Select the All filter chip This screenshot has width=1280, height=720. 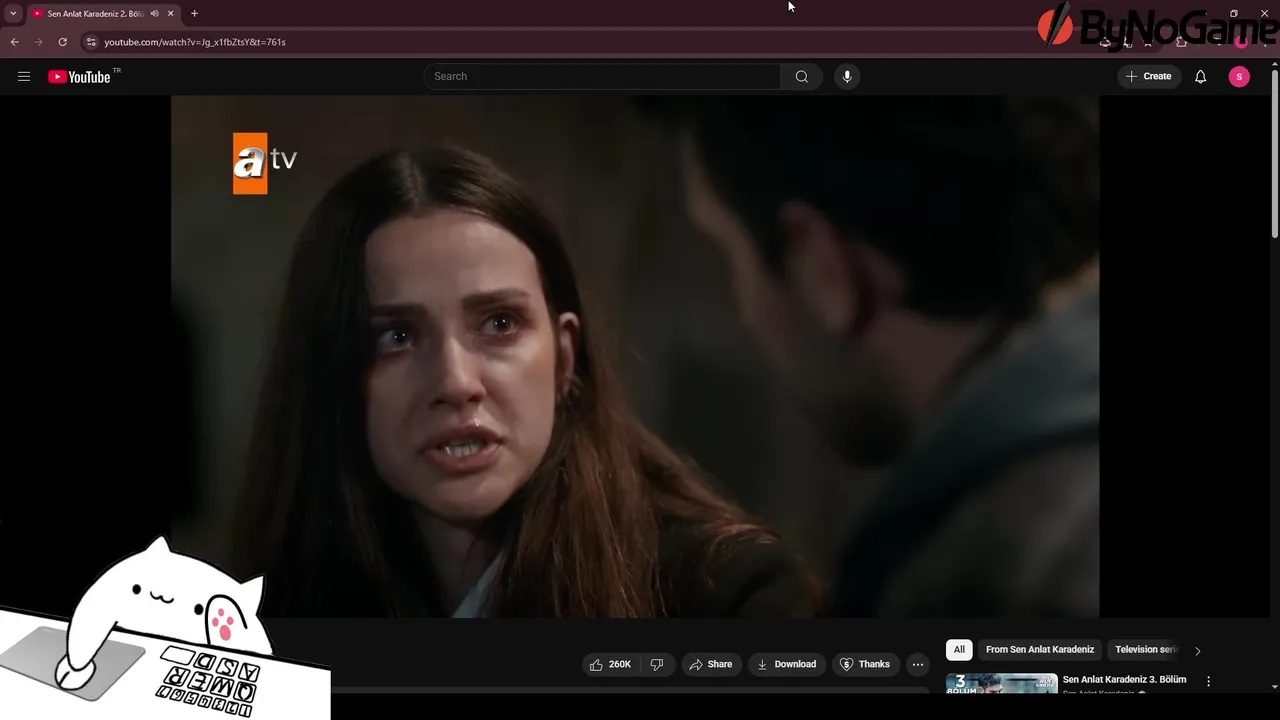tap(959, 650)
